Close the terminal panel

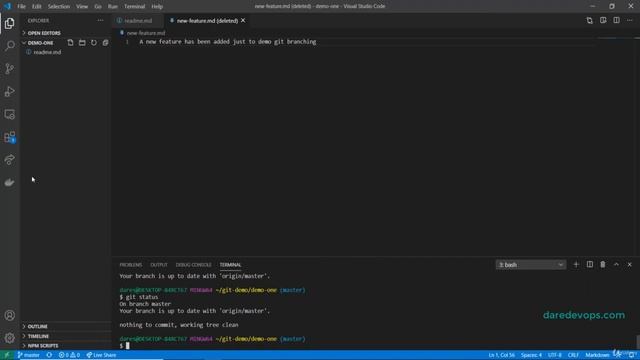point(630,264)
